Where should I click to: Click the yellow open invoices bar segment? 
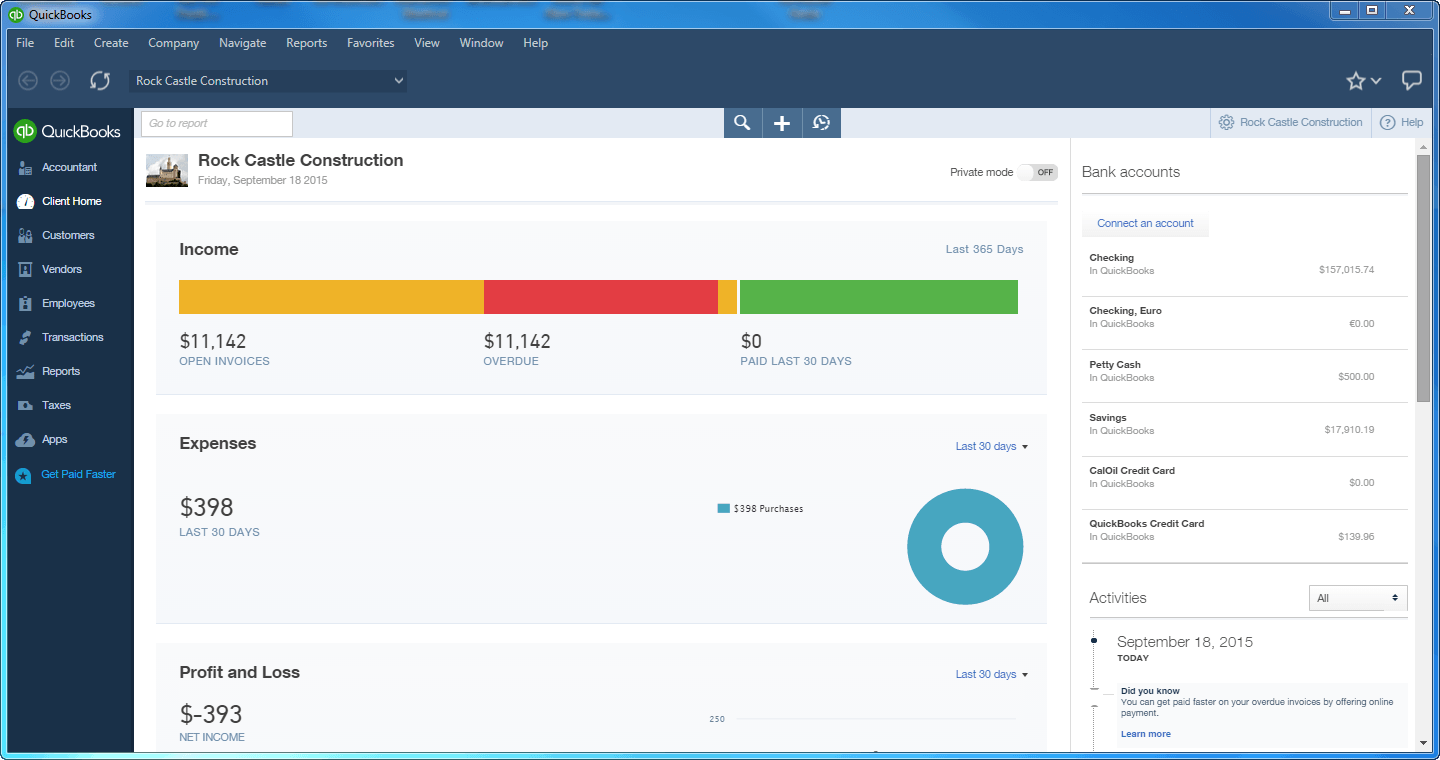point(331,297)
